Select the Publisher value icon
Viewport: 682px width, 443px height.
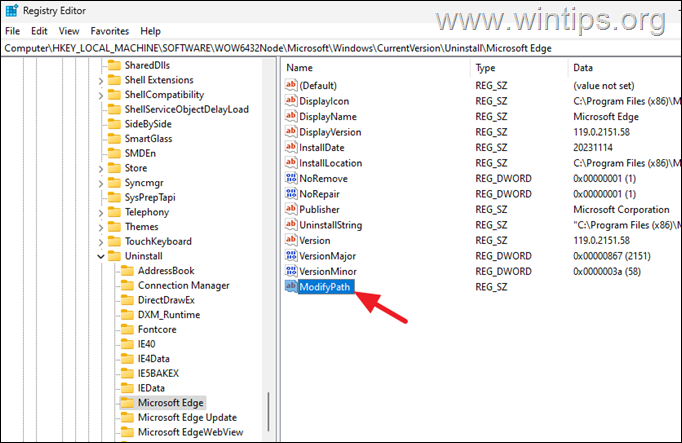[291, 209]
